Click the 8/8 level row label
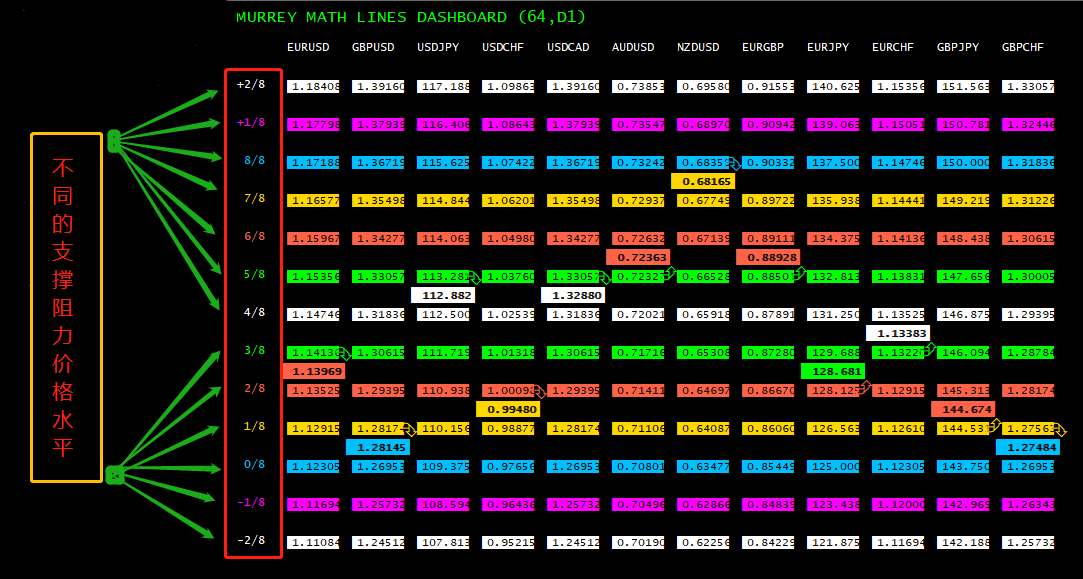The image size is (1083, 579). 252,161
